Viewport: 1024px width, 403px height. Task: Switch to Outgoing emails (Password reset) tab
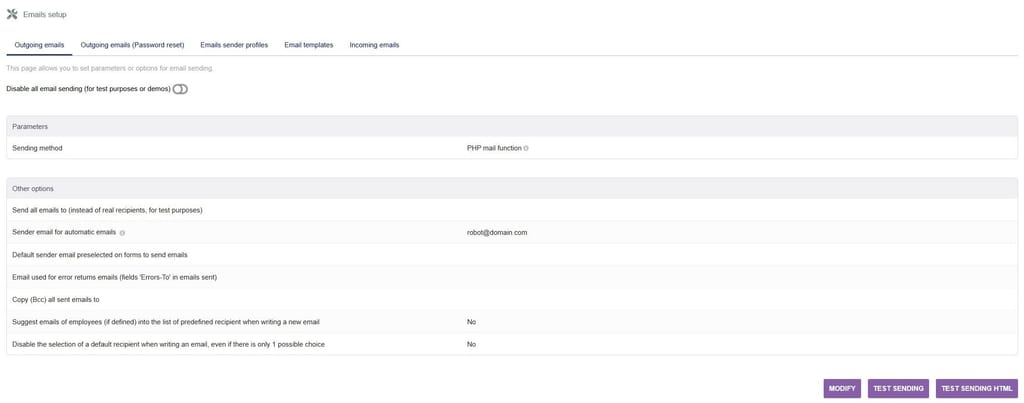pos(132,45)
